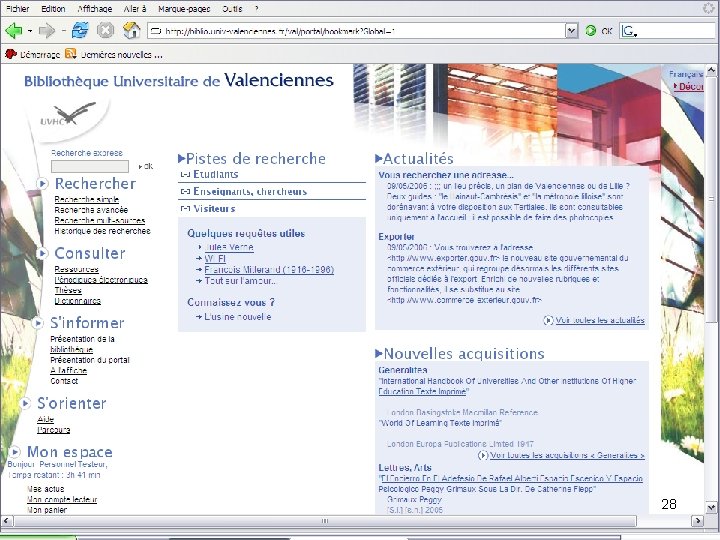Go to the Home page icon

click(x=131, y=30)
